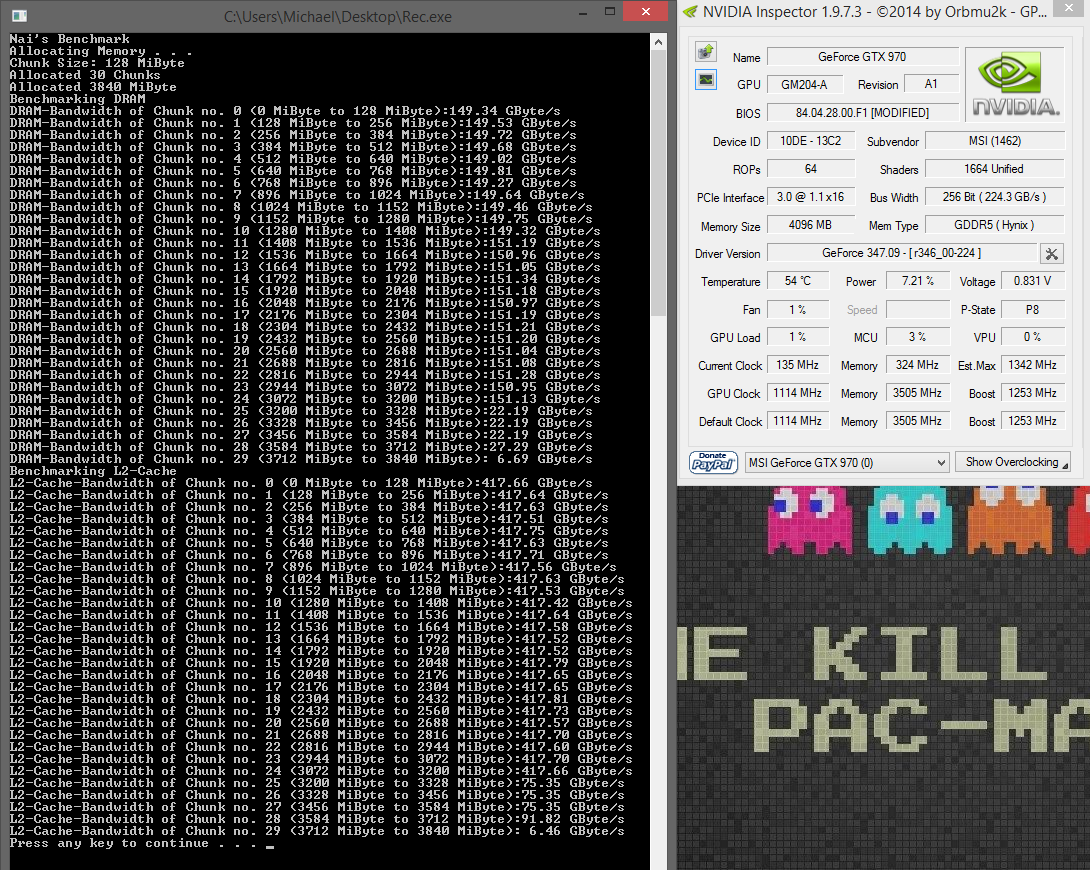Click the "Allocating Memory" console line
1090x870 pixels.
[101, 51]
